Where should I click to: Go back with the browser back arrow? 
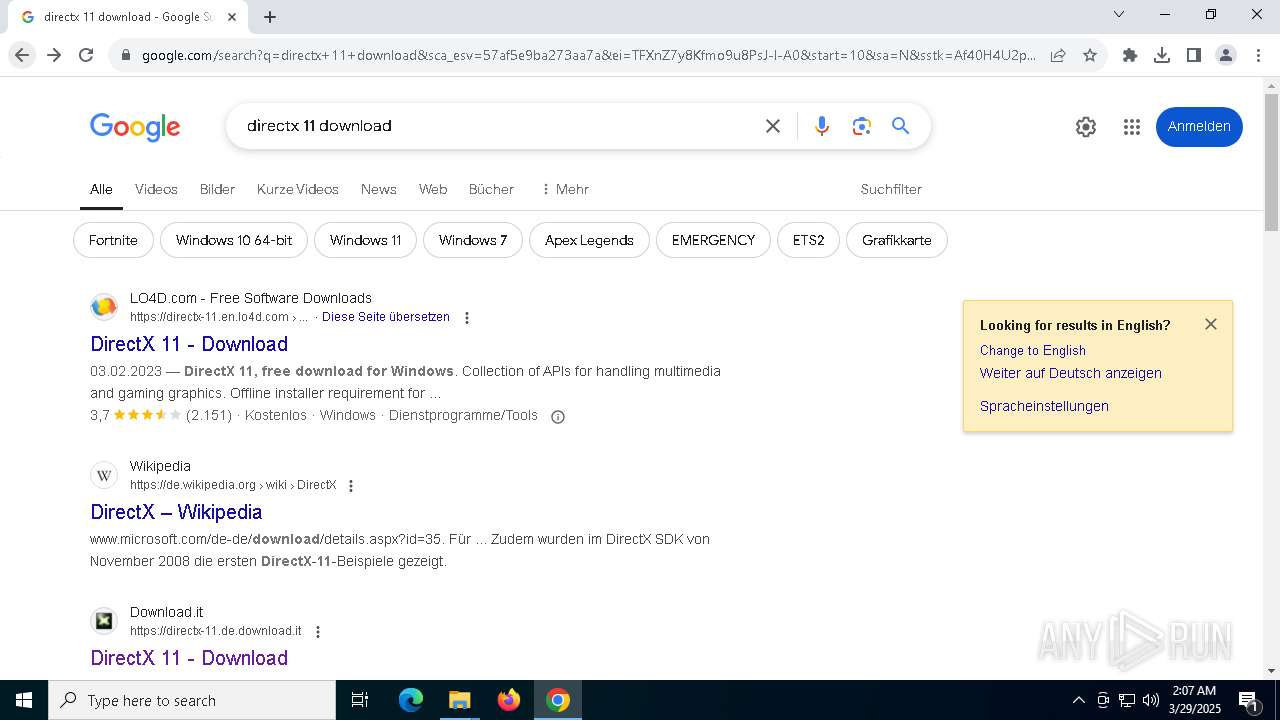(22, 55)
